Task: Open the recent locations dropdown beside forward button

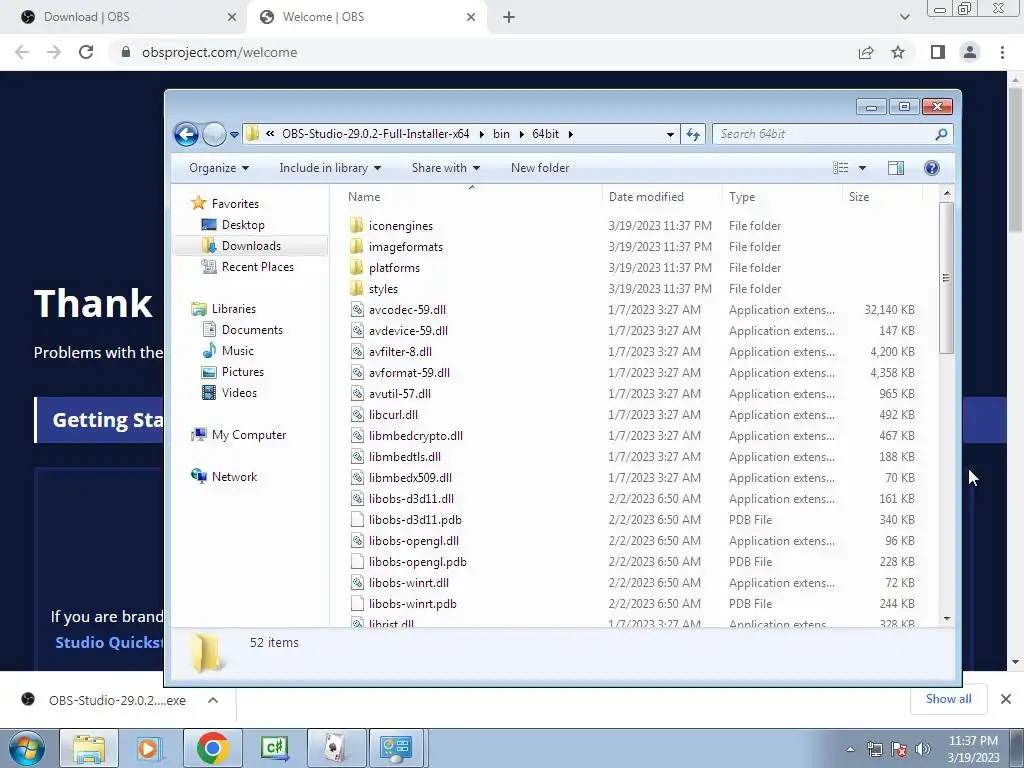Action: [234, 135]
